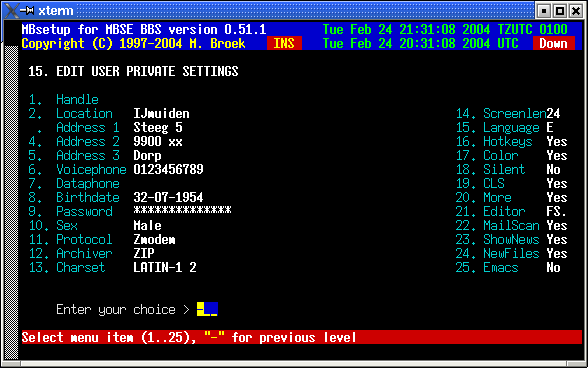Image resolution: width=588 pixels, height=368 pixels.
Task: Select menu item 1. Handle
Action: click(x=63, y=99)
